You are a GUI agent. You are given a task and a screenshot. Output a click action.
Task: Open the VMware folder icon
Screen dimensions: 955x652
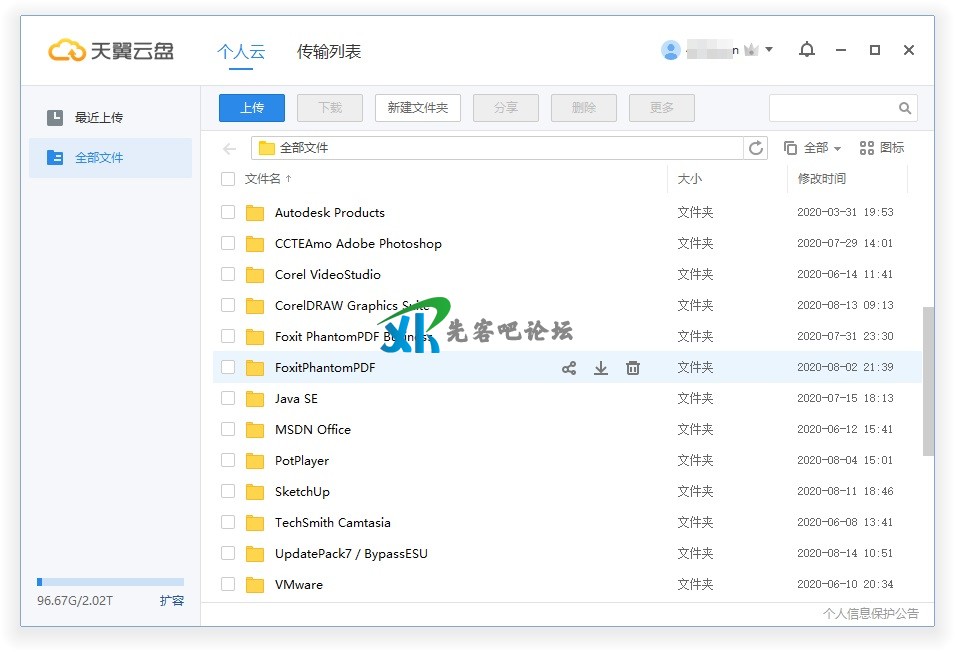pos(255,585)
